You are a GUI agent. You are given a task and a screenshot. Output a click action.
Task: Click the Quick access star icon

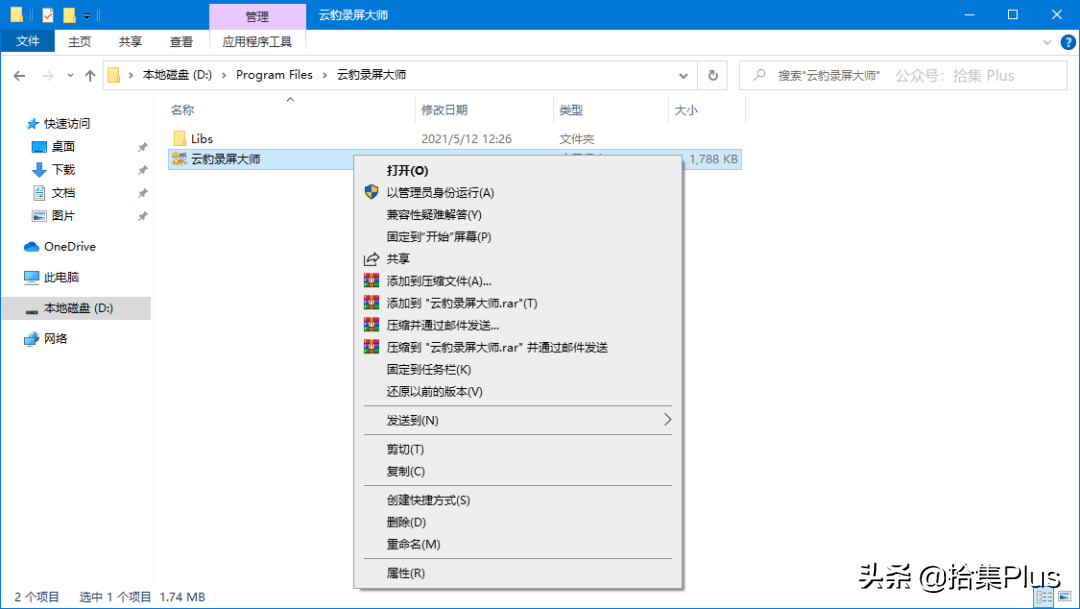click(32, 124)
